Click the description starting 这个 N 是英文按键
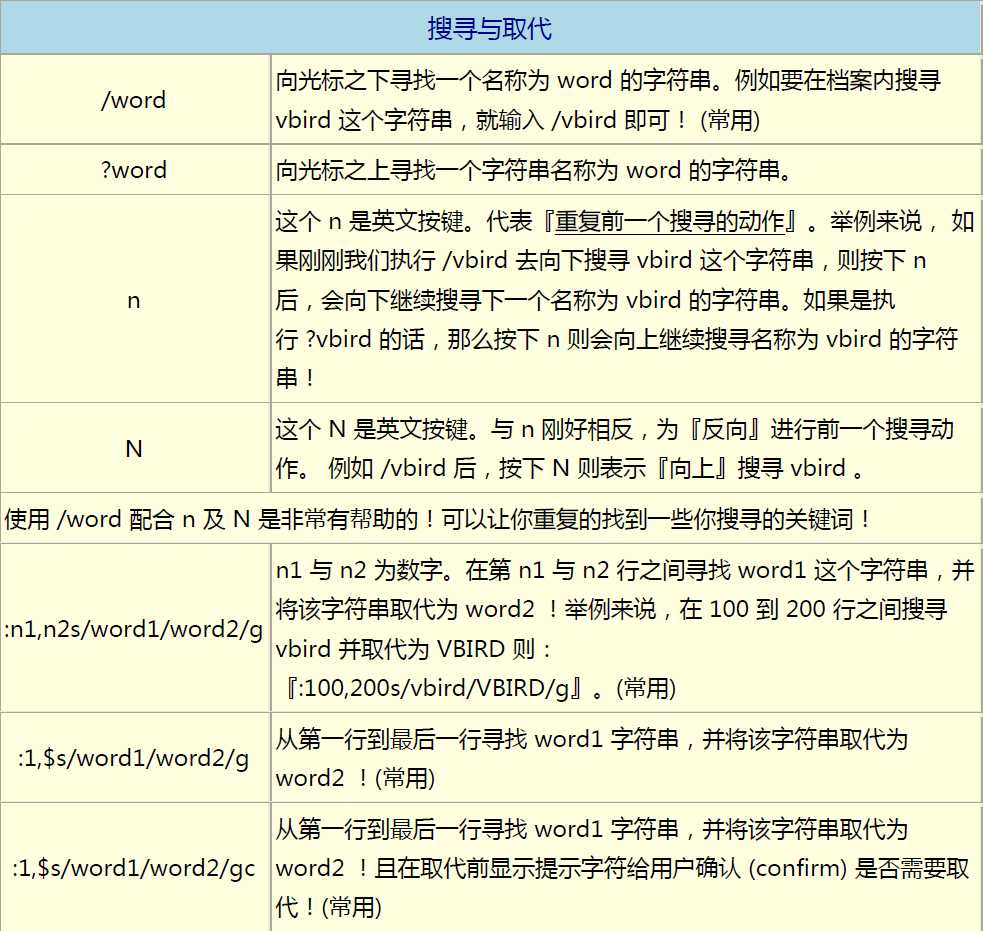The height and width of the screenshot is (931, 983). (x=626, y=448)
